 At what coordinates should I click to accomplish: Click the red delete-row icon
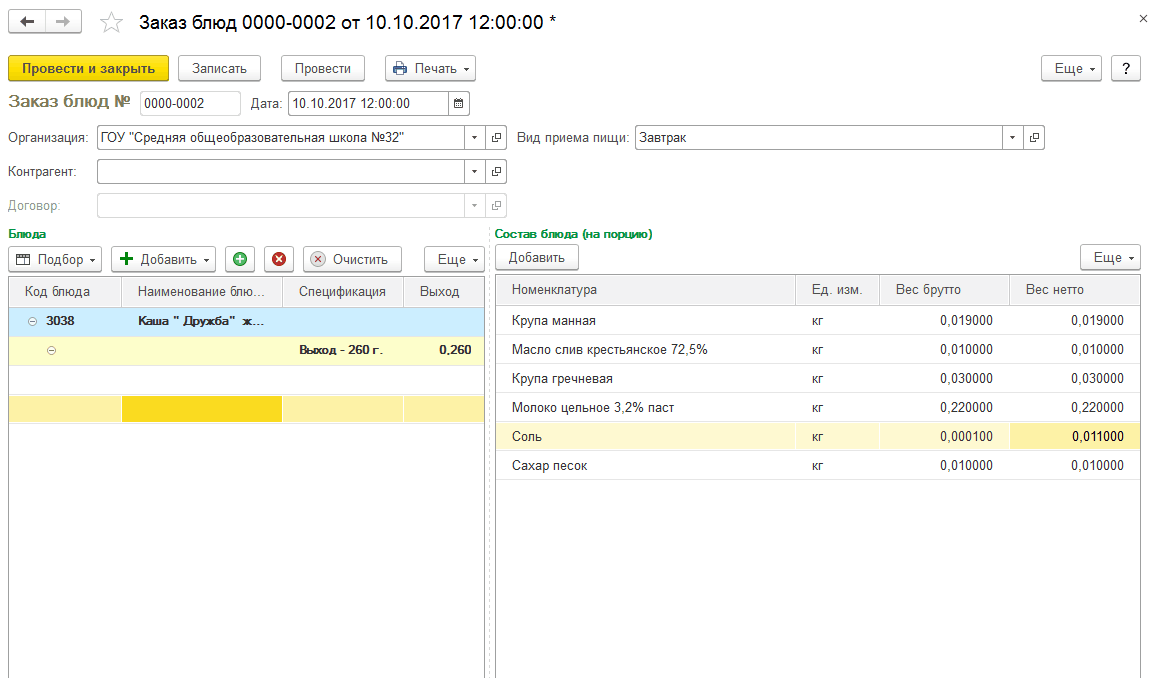(x=279, y=259)
